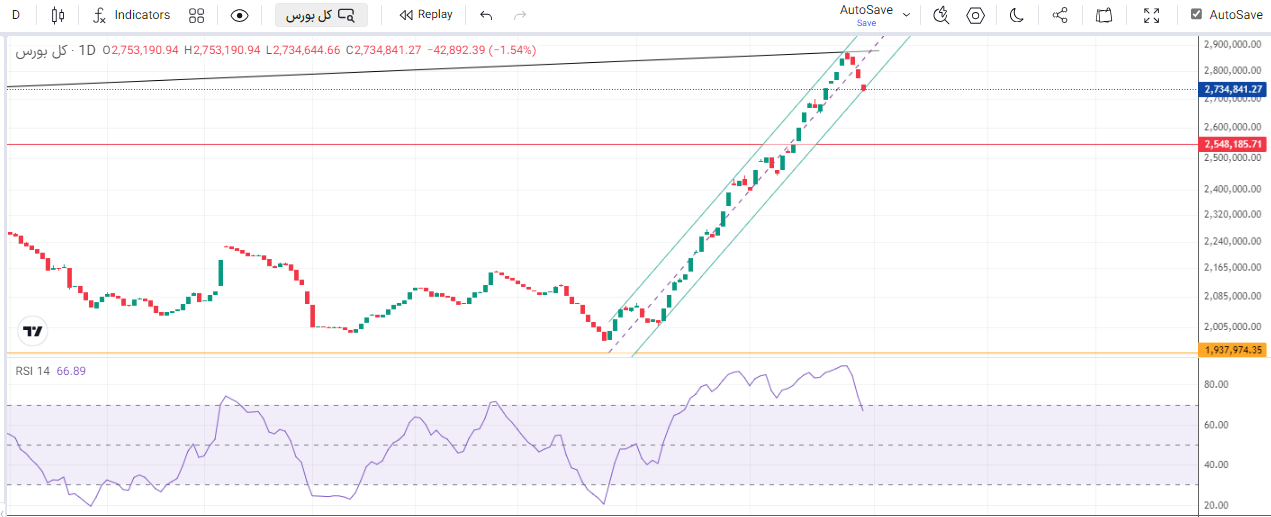This screenshot has width=1271, height=517.
Task: Undo the last chart action
Action: coord(486,15)
